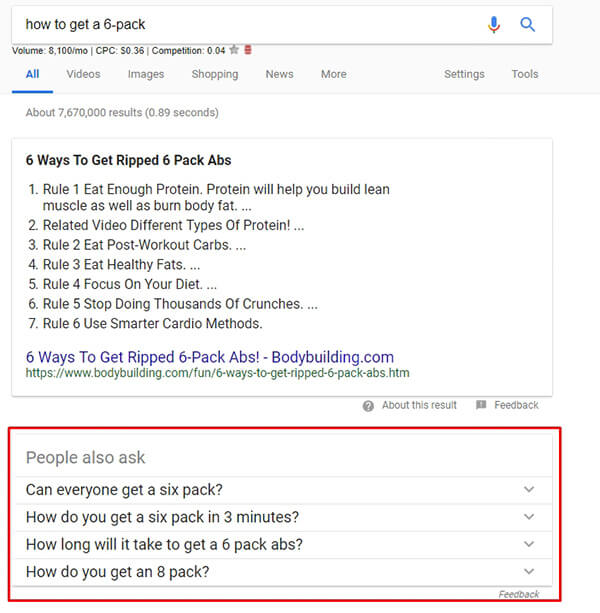This screenshot has height=613, width=600.
Task: Open the Shopping results tab
Action: pyautogui.click(x=215, y=74)
